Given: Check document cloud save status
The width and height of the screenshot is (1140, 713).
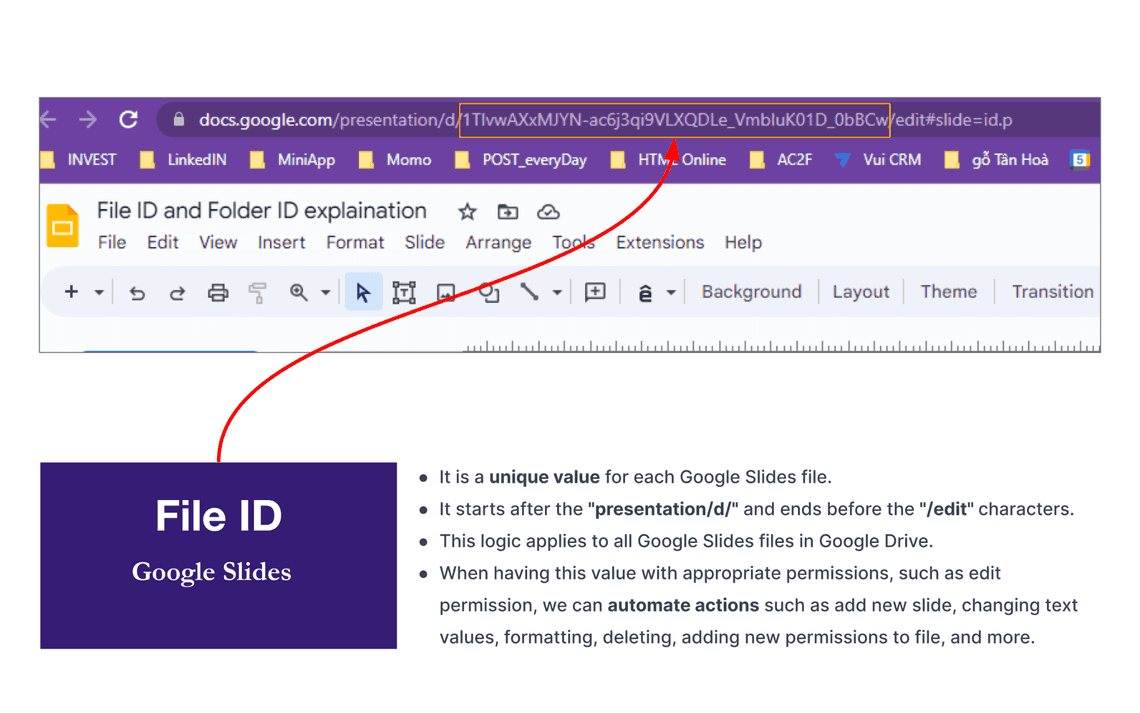Looking at the screenshot, I should click(x=549, y=211).
